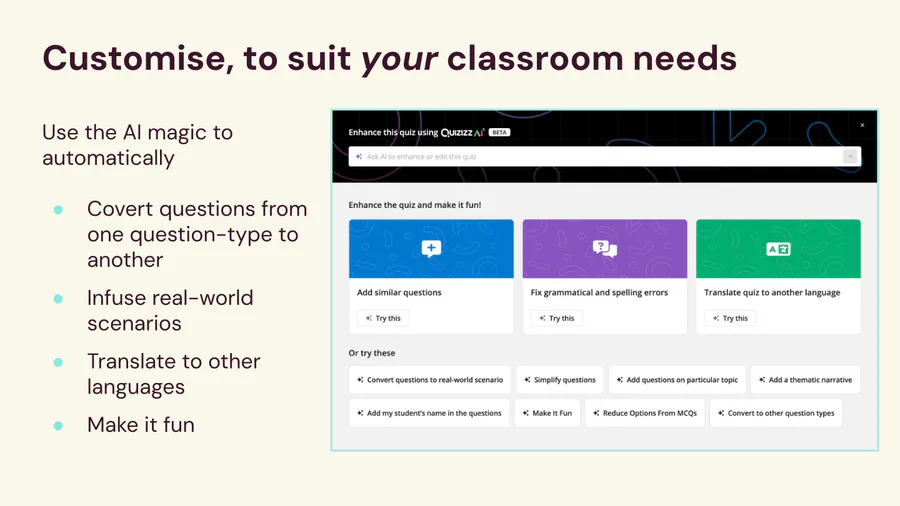Click the BETA badge next to Quizizz AI
The image size is (900, 506).
500,132
